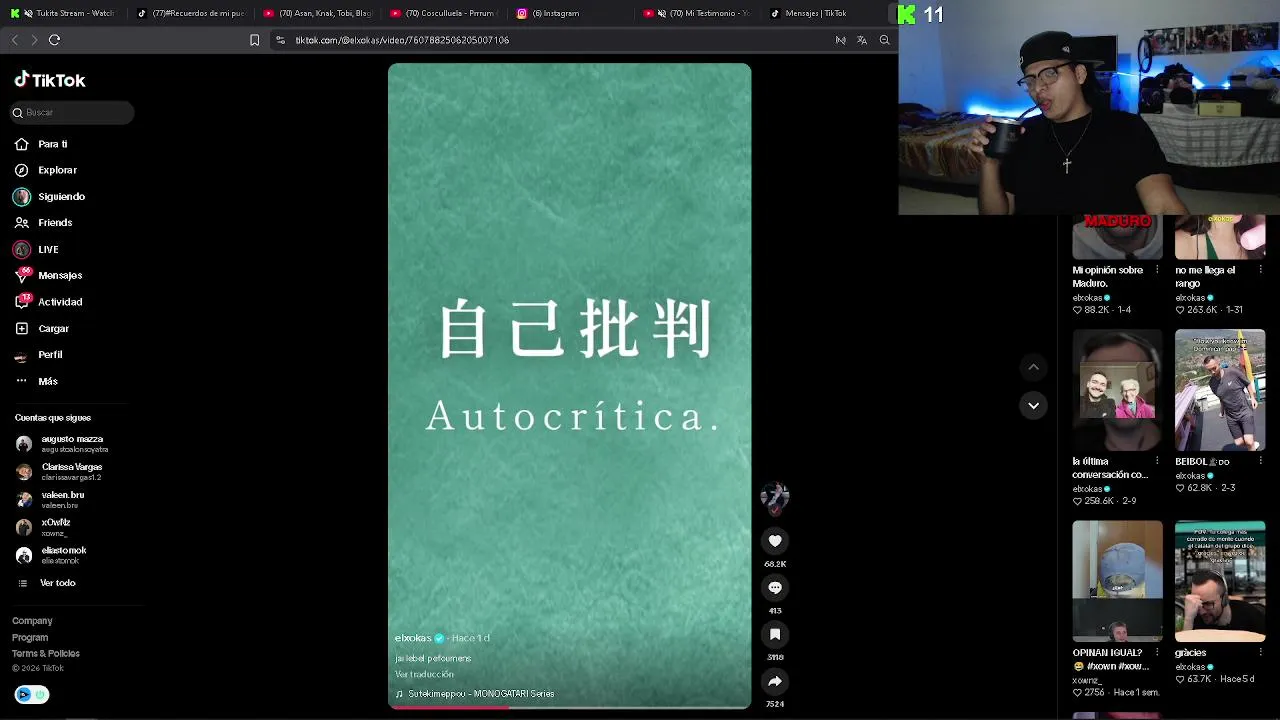Bookmark this page in toolbar
The image size is (1280, 720).
(254, 40)
